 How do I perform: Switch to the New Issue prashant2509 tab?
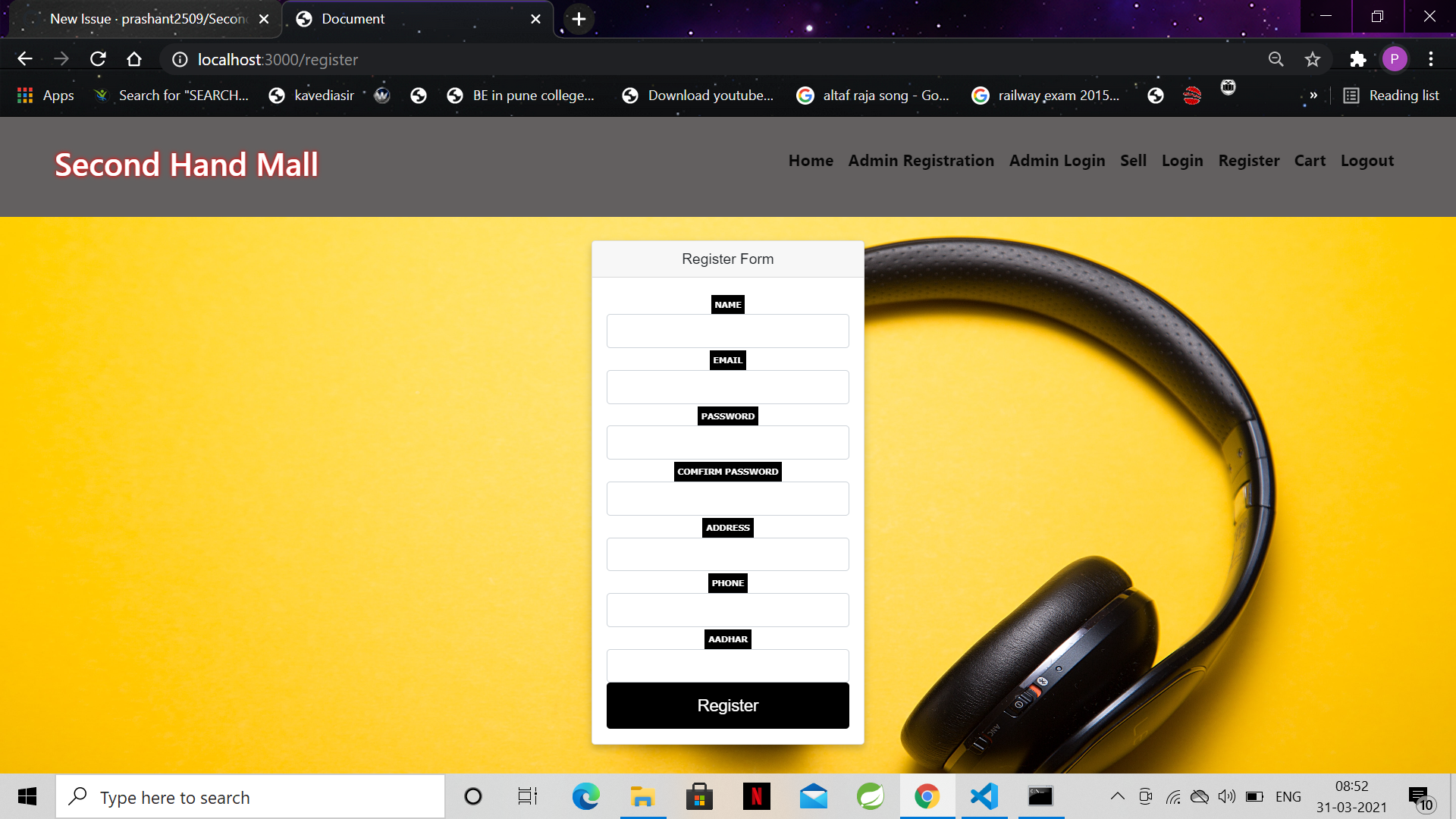click(144, 19)
